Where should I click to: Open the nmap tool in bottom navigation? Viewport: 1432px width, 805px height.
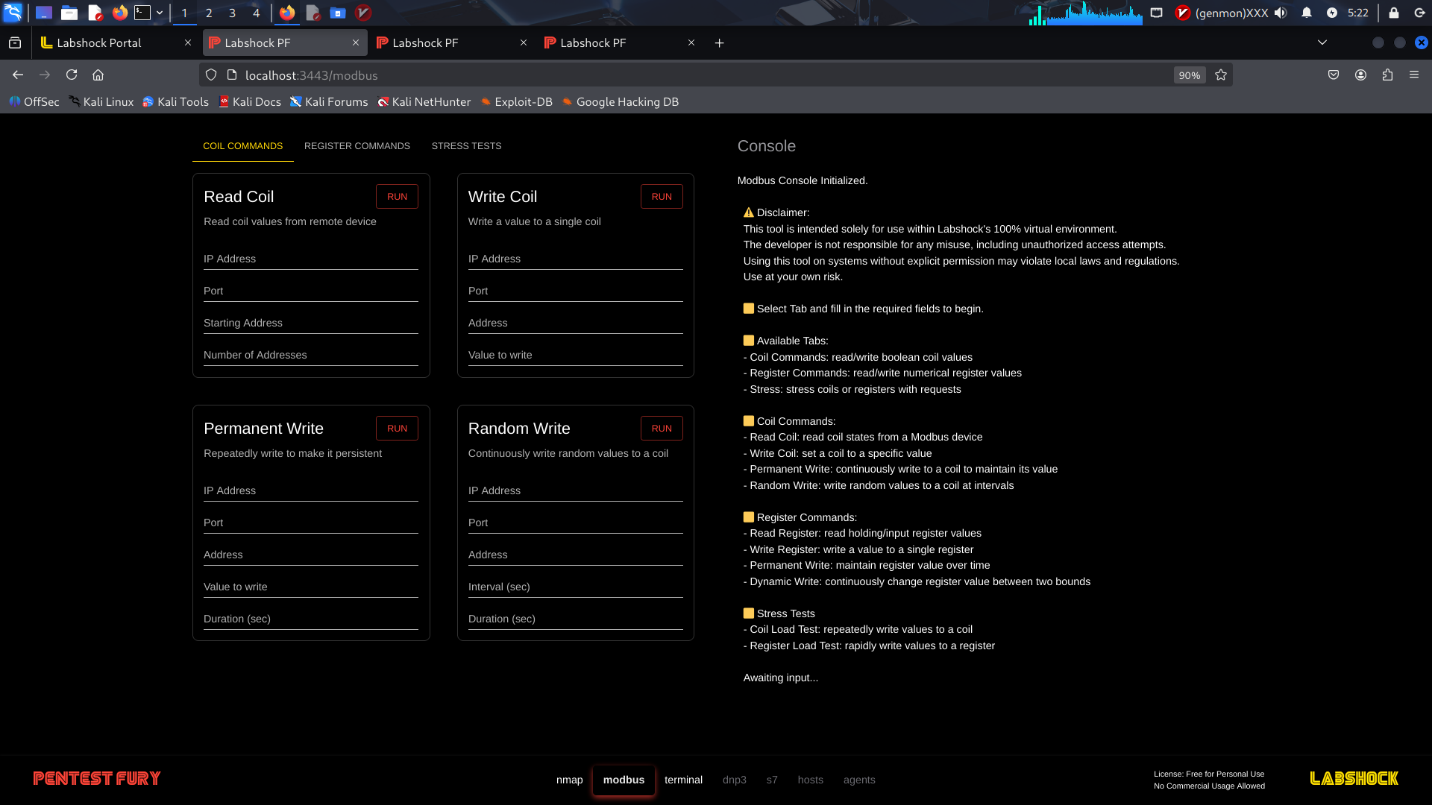coord(569,780)
